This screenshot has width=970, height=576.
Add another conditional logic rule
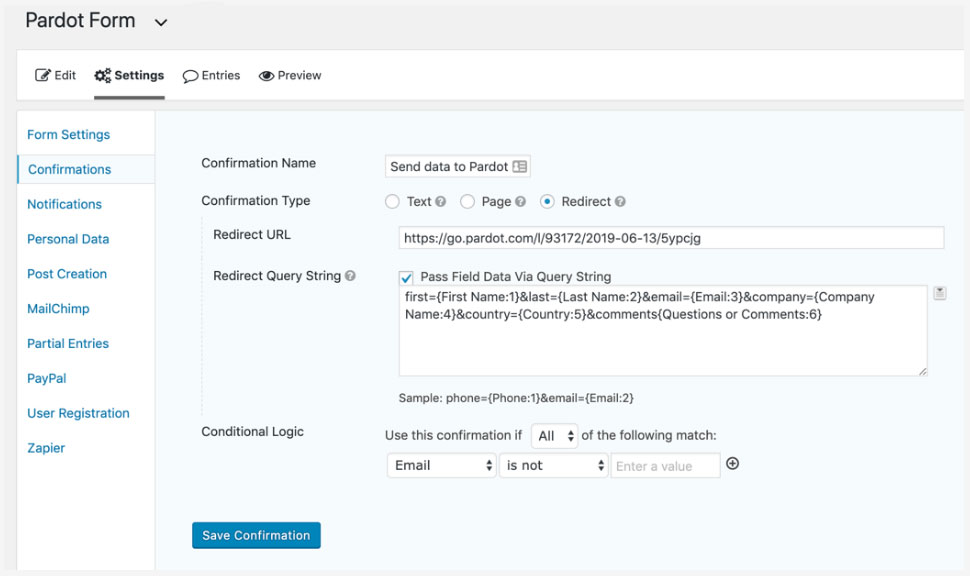[732, 464]
